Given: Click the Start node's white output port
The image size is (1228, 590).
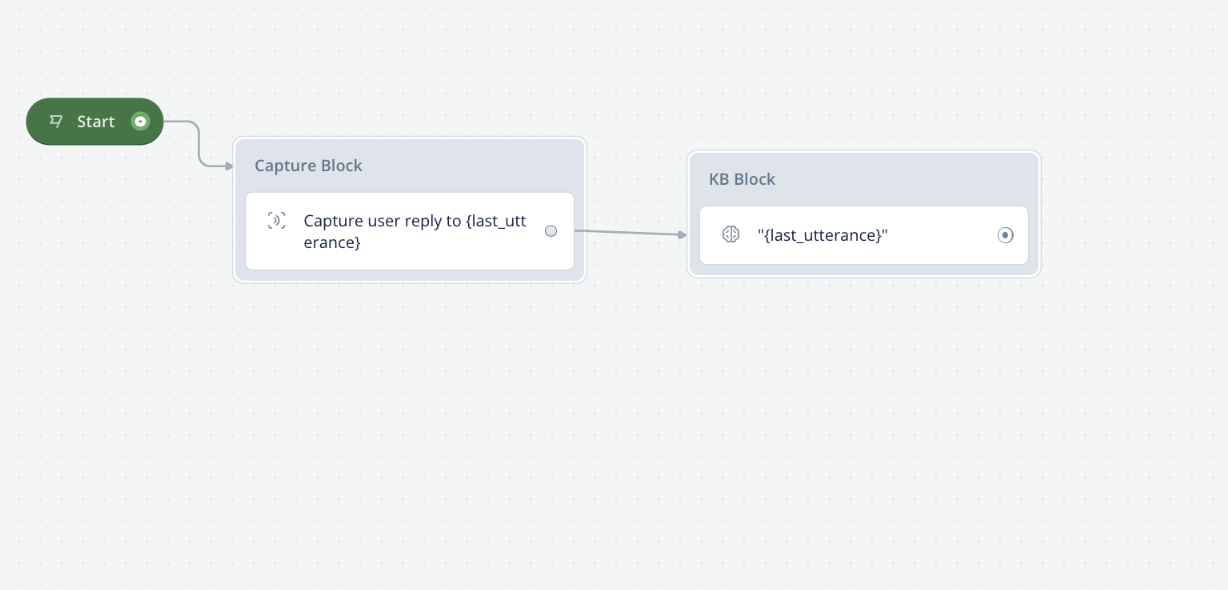Looking at the screenshot, I should (141, 122).
